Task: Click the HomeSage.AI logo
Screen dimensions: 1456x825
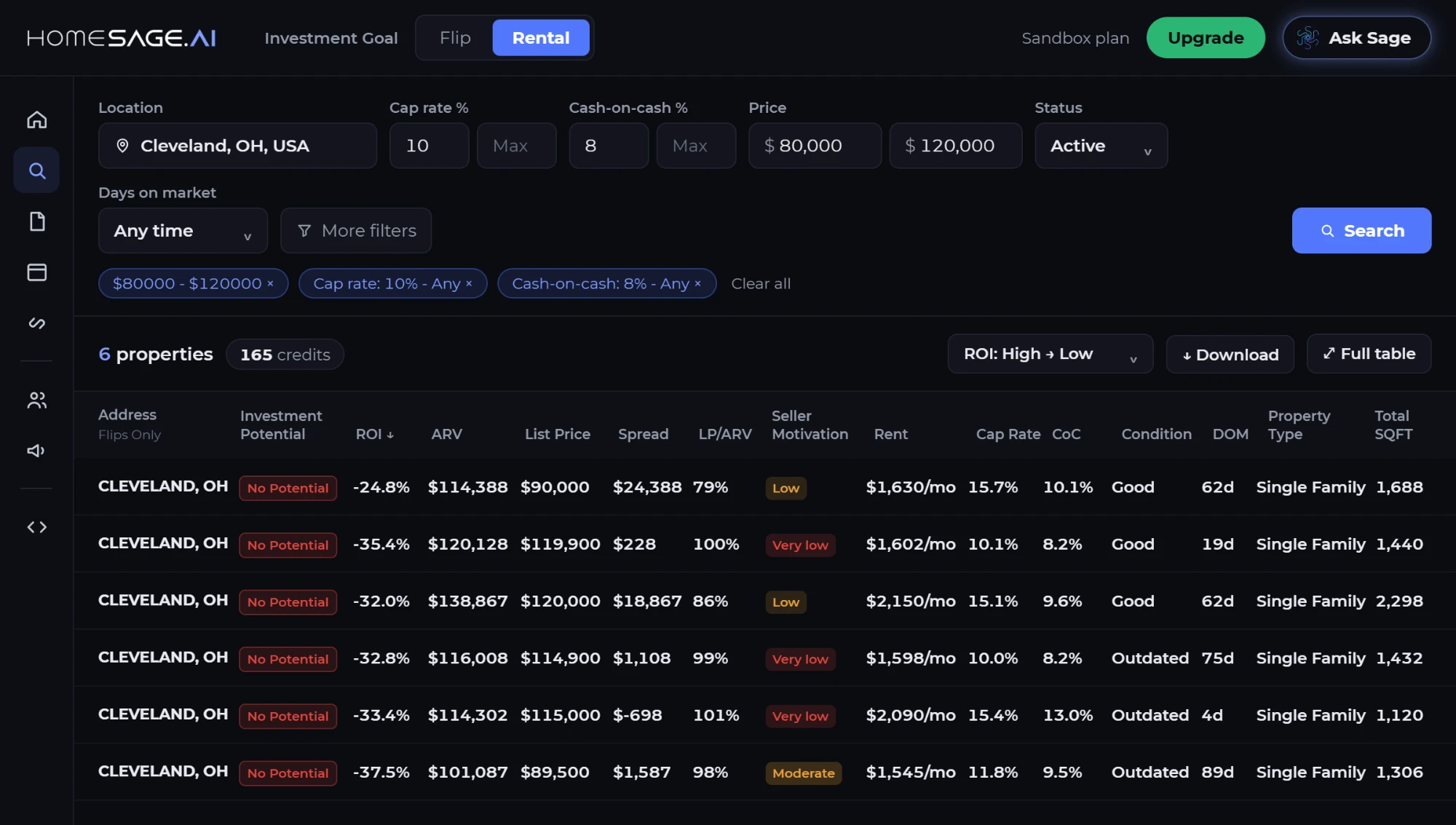Action: click(121, 38)
